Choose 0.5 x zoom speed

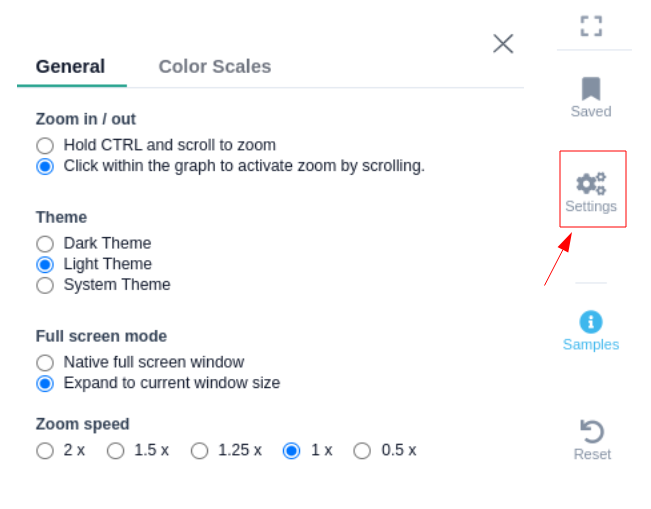click(x=362, y=451)
